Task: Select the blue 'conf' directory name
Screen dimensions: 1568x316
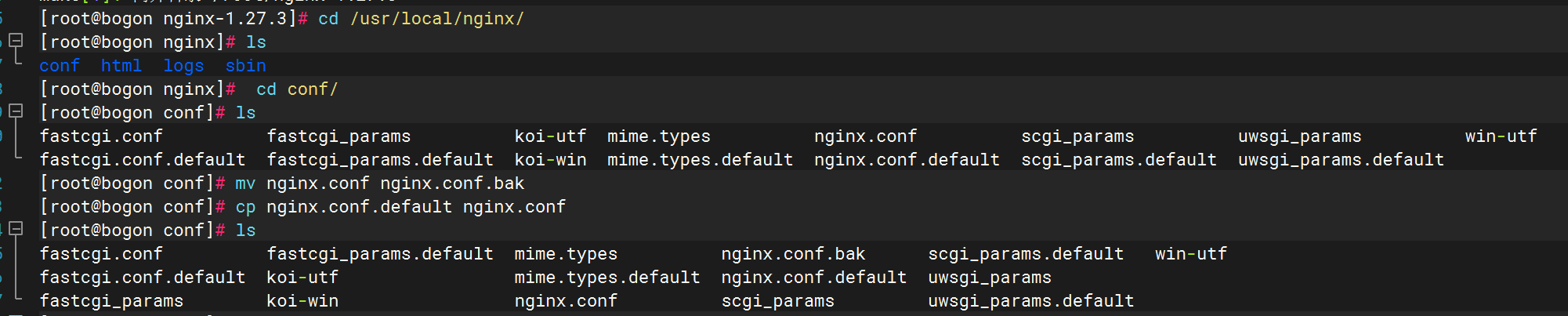Action: tap(60, 66)
